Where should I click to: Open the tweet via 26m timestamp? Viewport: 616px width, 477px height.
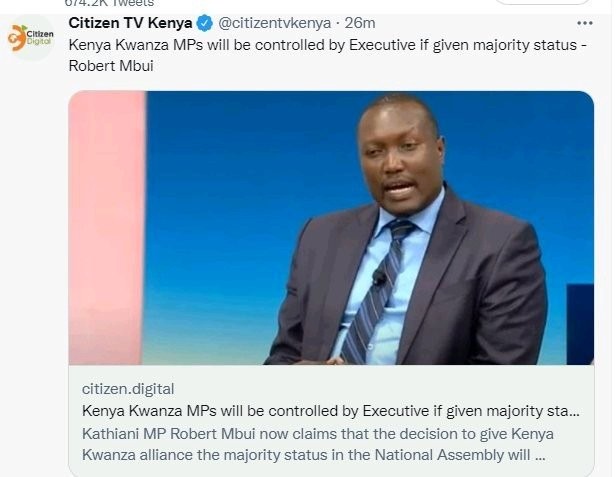pyautogui.click(x=360, y=23)
